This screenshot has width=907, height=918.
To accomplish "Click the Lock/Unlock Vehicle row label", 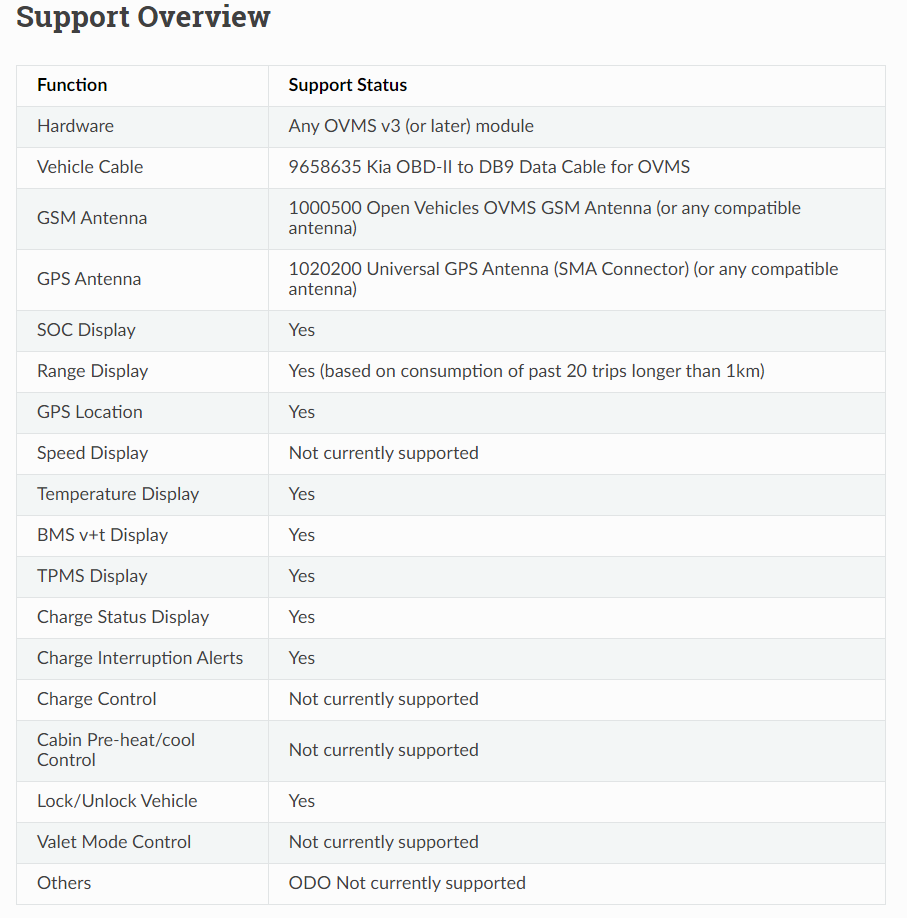I will coord(117,801).
